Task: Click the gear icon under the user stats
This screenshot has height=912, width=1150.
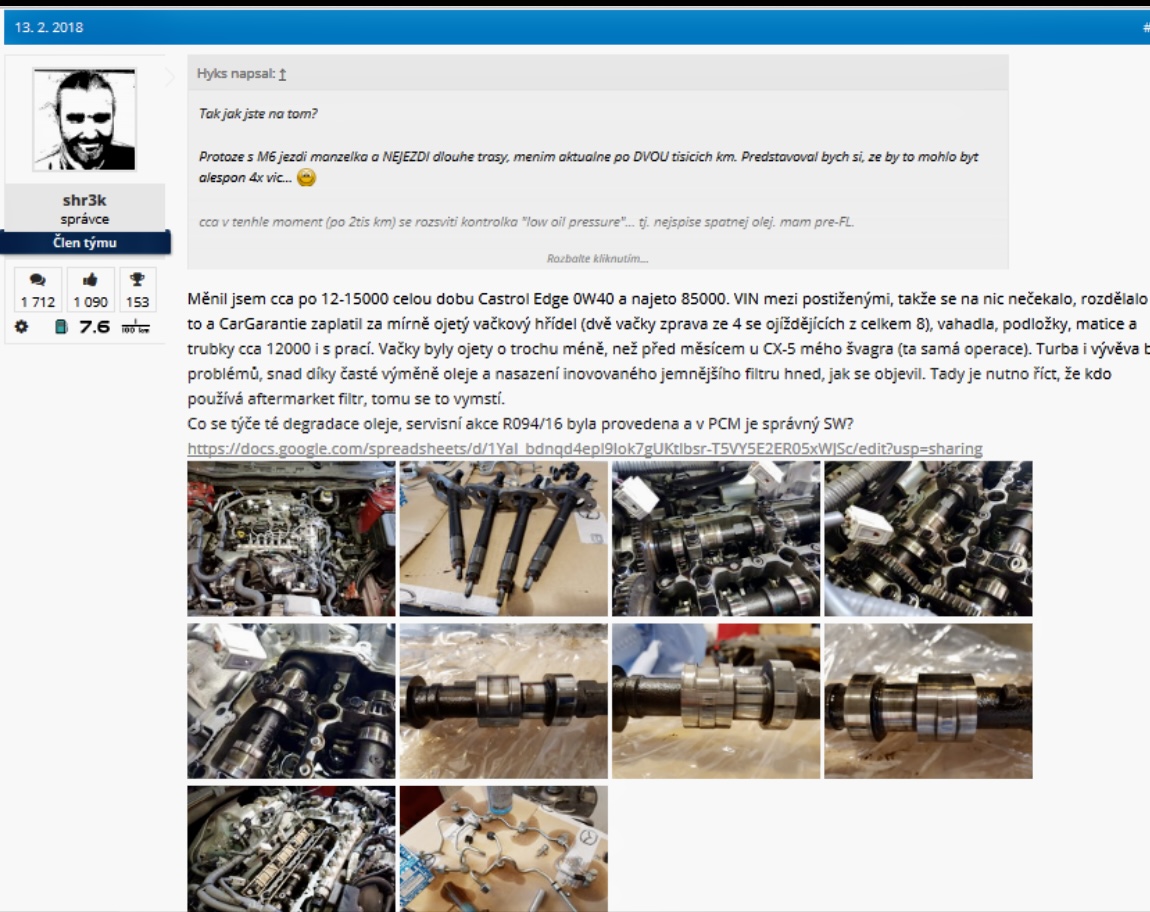Action: coord(21,326)
